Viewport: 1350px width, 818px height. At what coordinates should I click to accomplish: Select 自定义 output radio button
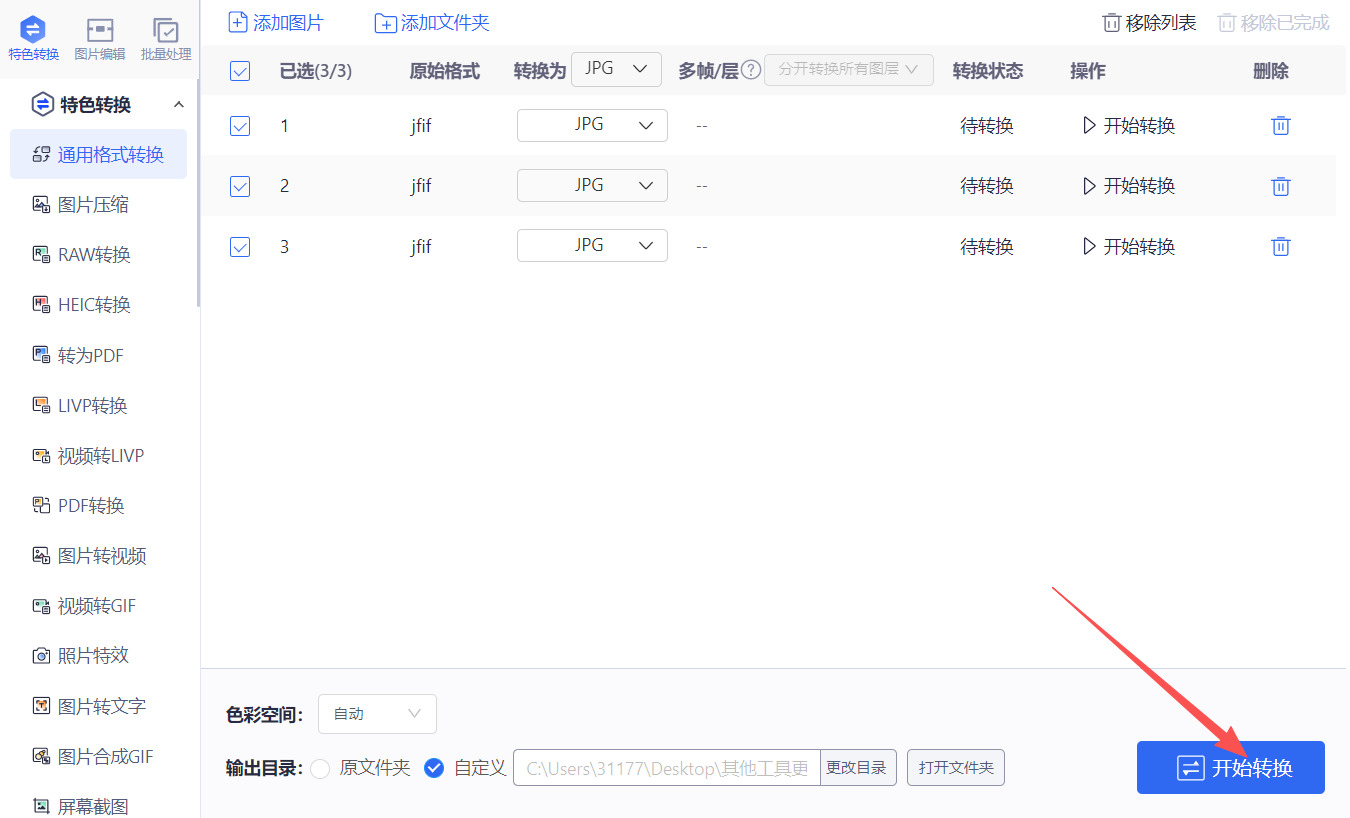[434, 768]
